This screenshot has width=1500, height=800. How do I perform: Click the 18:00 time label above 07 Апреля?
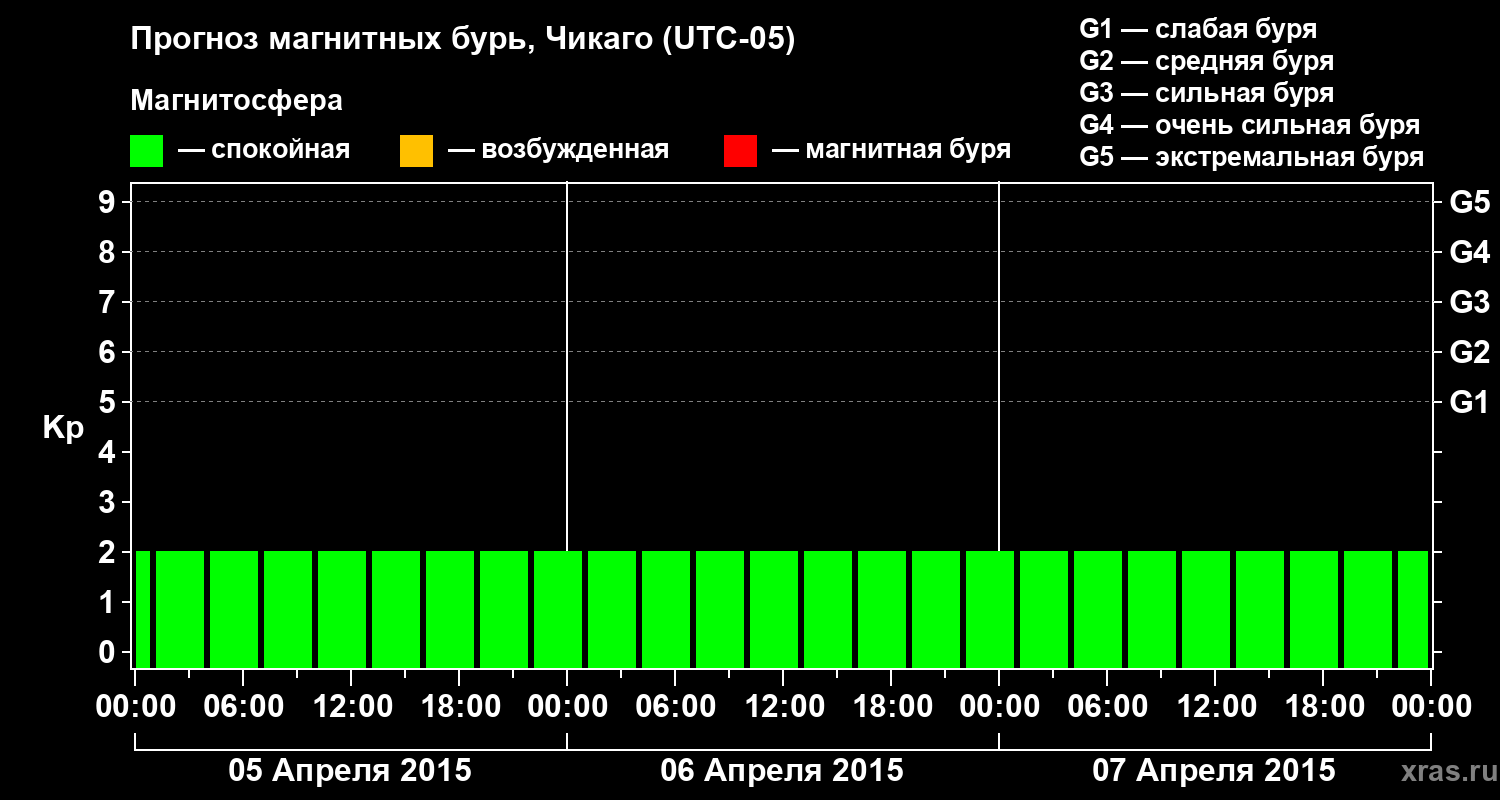pos(1323,707)
